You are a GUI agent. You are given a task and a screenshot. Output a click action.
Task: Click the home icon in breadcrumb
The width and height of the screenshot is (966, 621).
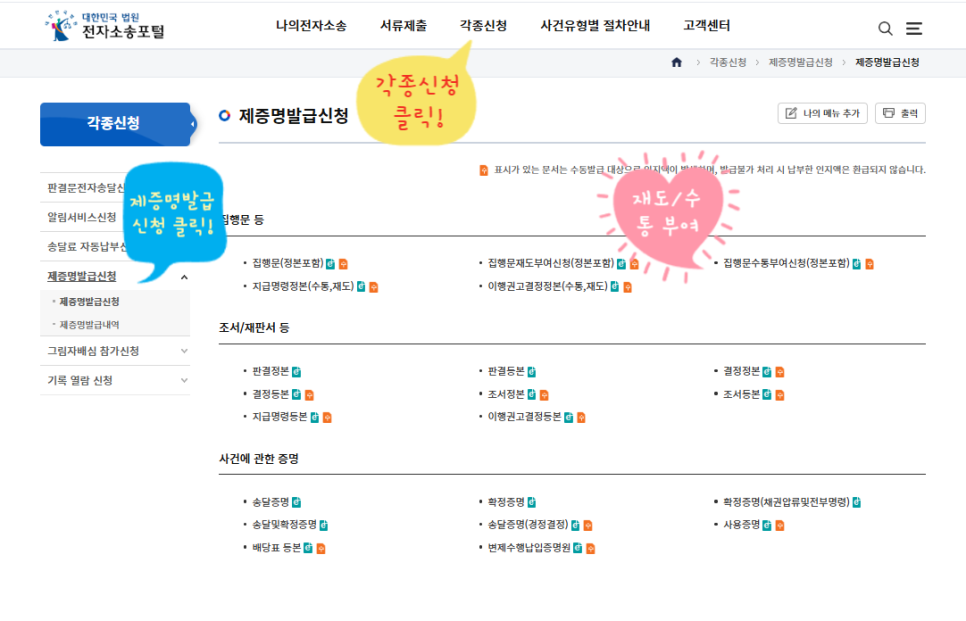coord(677,63)
